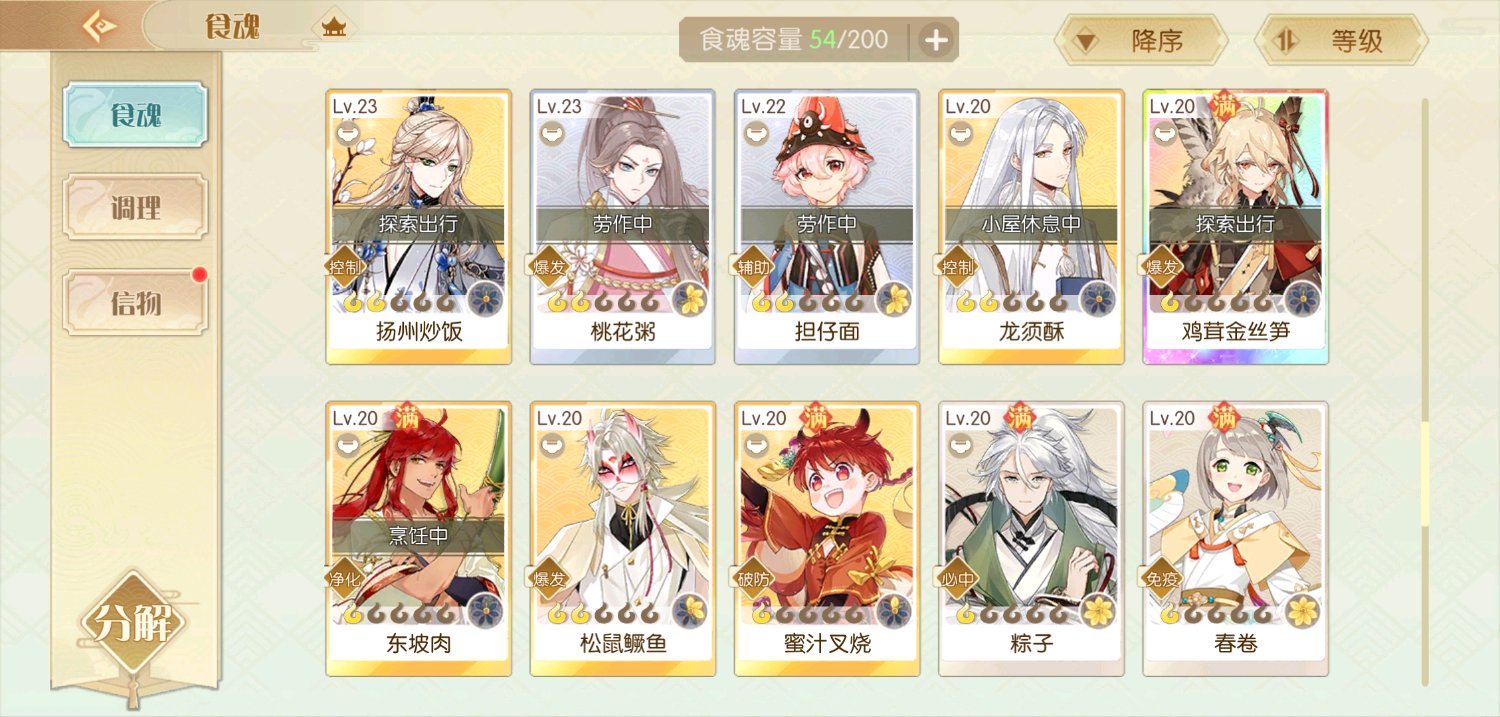Add food soul capacity with plus icon
The width and height of the screenshot is (1500, 717).
click(x=935, y=40)
